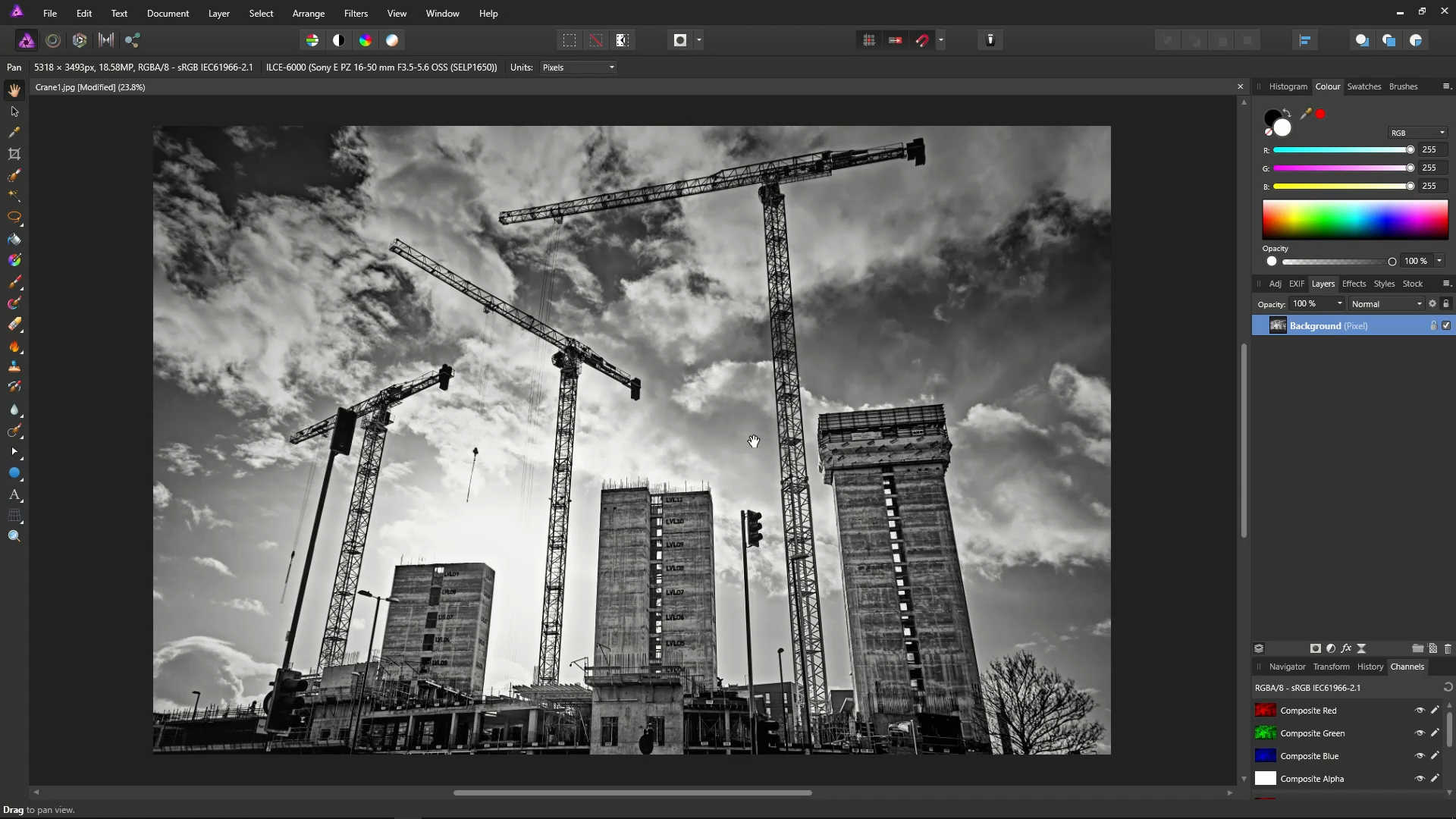The height and width of the screenshot is (819, 1456).
Task: Switch to the Swatches tab
Action: [x=1363, y=86]
